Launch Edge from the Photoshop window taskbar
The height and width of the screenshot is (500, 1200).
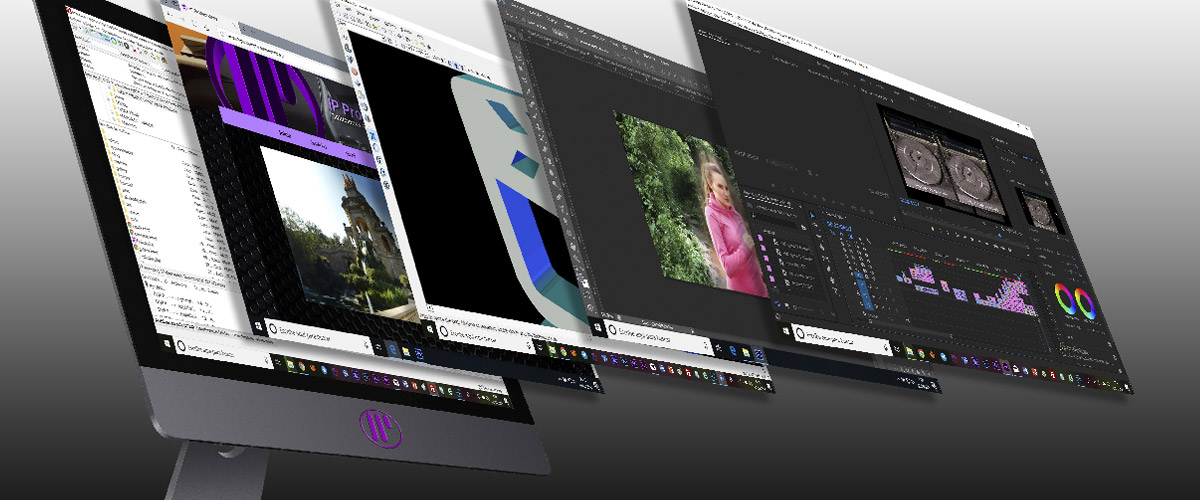click(732, 349)
